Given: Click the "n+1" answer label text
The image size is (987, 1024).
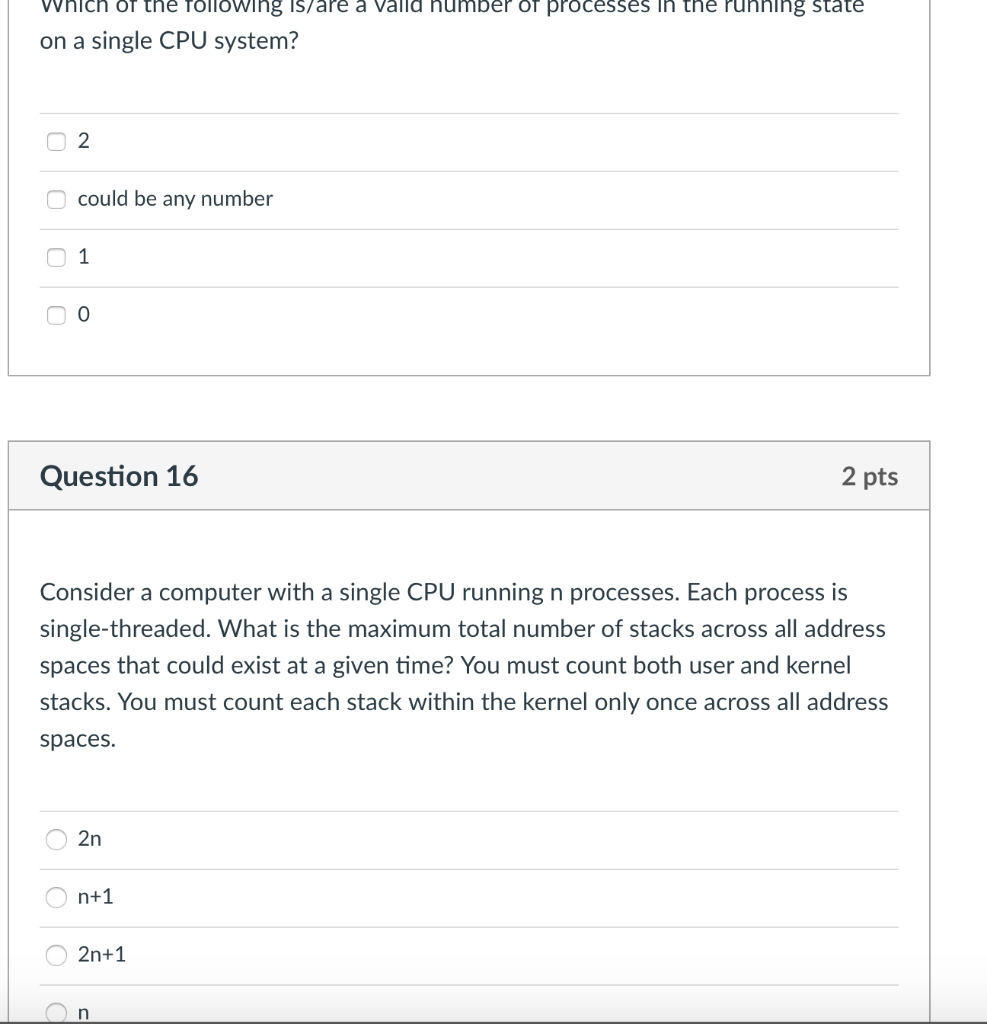Looking at the screenshot, I should click(x=96, y=897).
